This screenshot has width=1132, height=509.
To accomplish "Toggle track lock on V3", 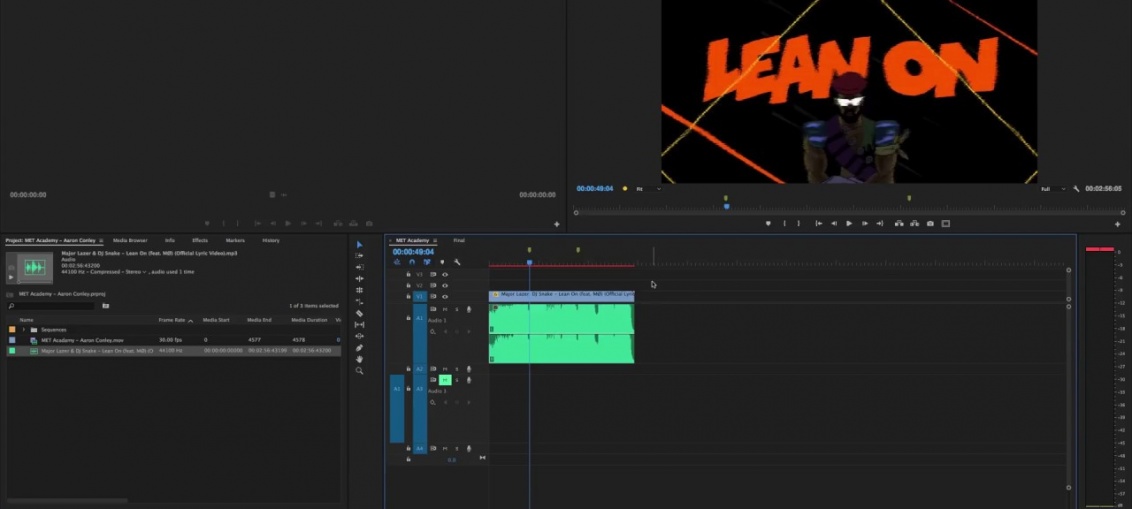I will click(x=408, y=274).
